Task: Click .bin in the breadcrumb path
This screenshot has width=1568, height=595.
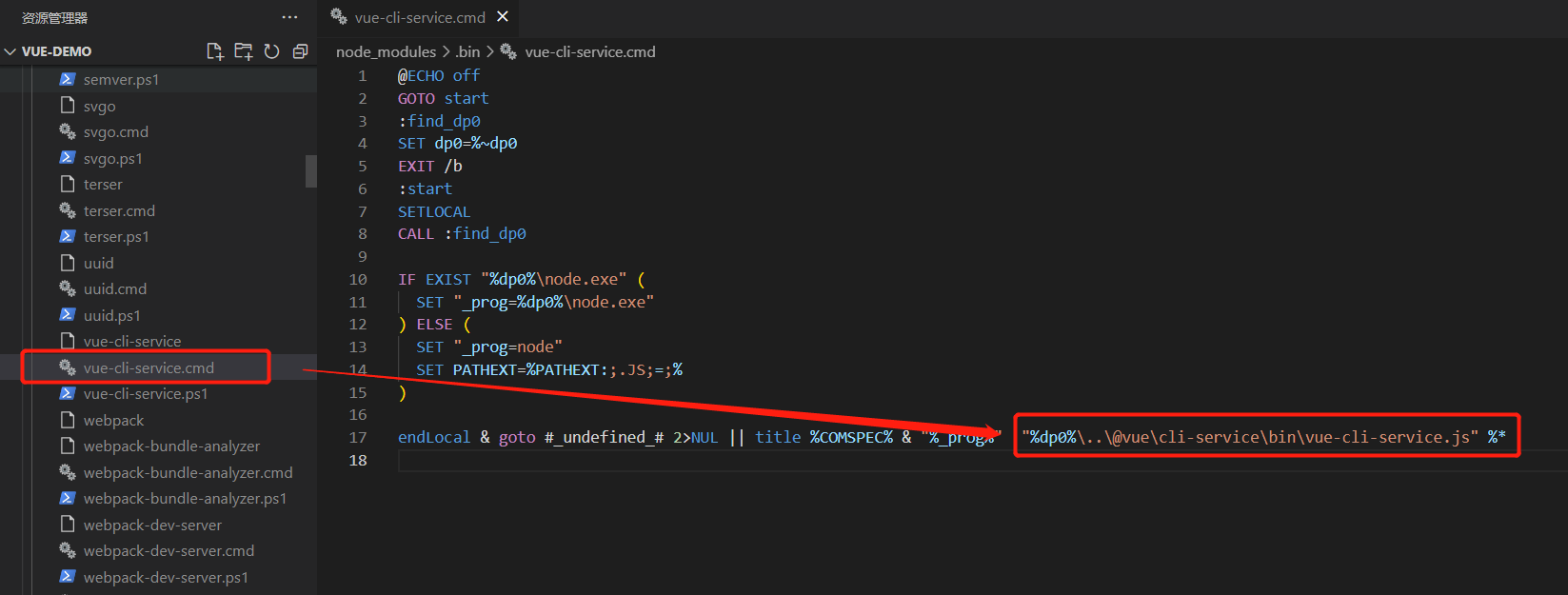Action: pyautogui.click(x=467, y=51)
